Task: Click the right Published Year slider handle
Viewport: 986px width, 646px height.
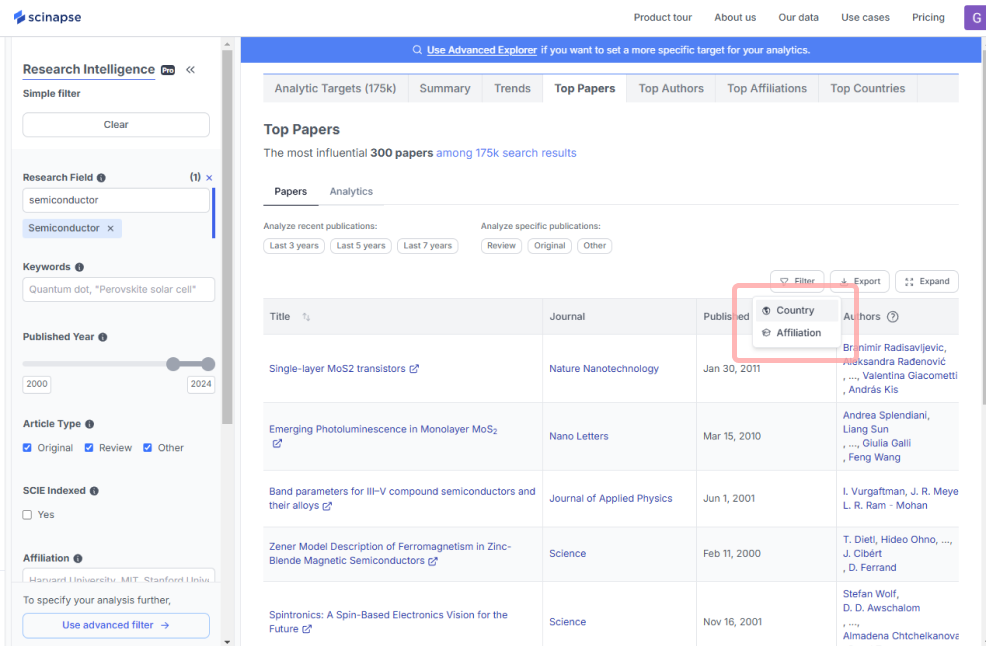Action: pos(209,364)
